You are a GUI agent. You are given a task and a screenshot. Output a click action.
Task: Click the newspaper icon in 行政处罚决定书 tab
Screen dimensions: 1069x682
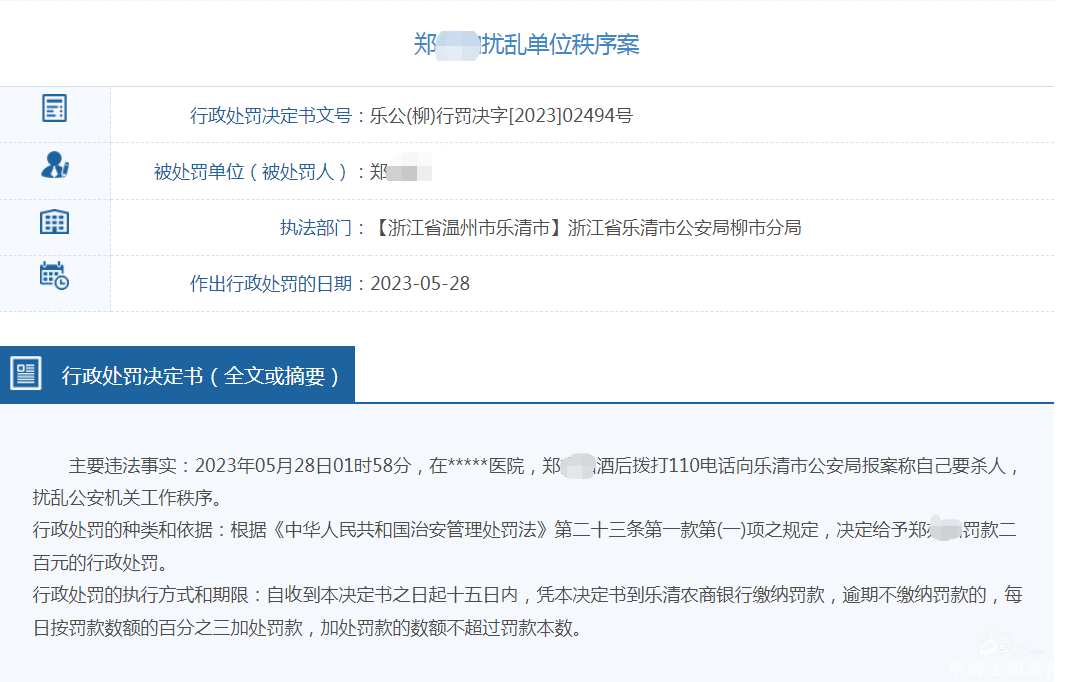(26, 373)
